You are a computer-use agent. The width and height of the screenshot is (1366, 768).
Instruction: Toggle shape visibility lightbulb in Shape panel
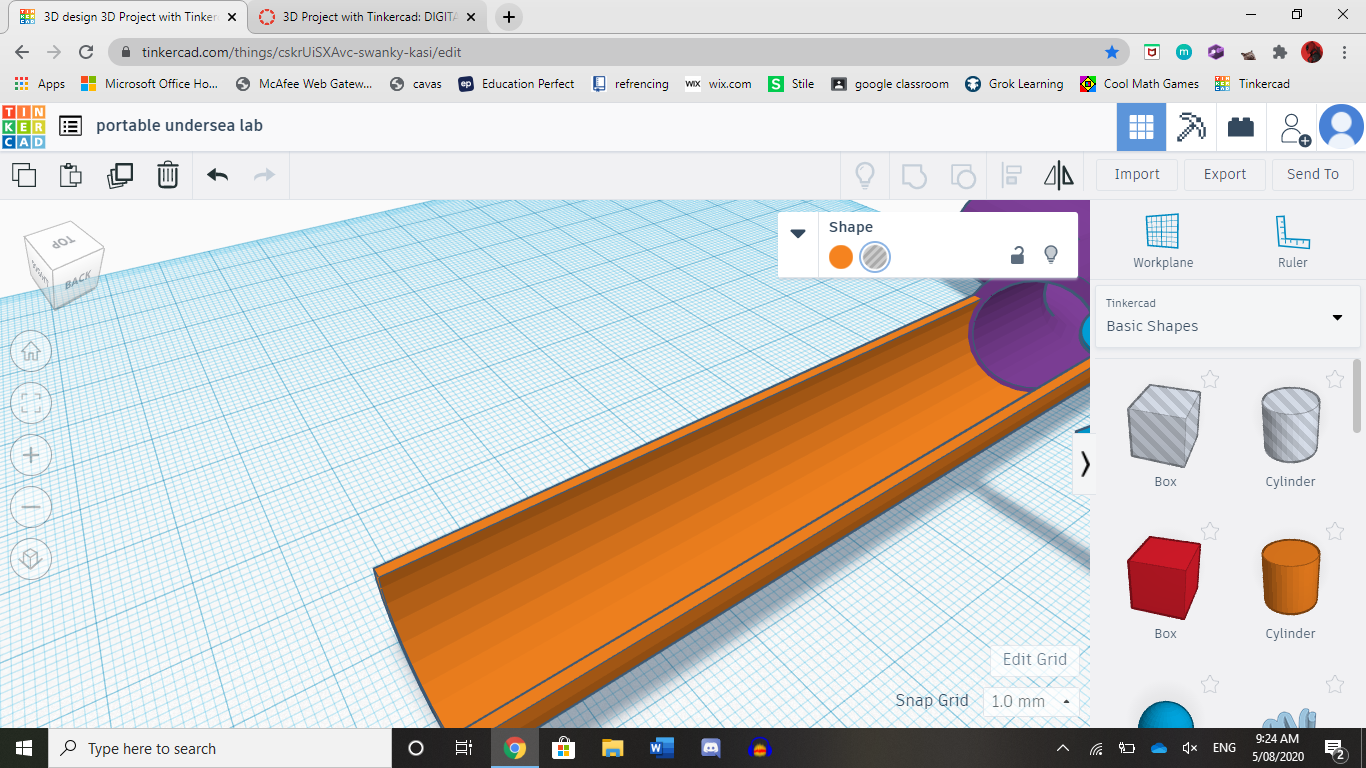coord(1051,255)
